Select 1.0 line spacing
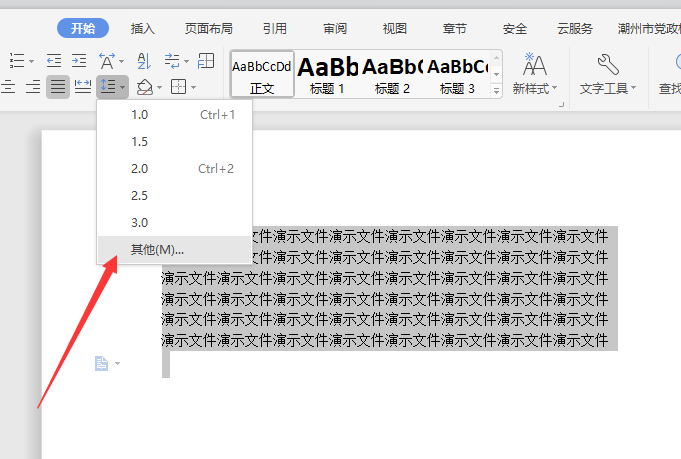The height and width of the screenshot is (459, 681). coord(175,115)
